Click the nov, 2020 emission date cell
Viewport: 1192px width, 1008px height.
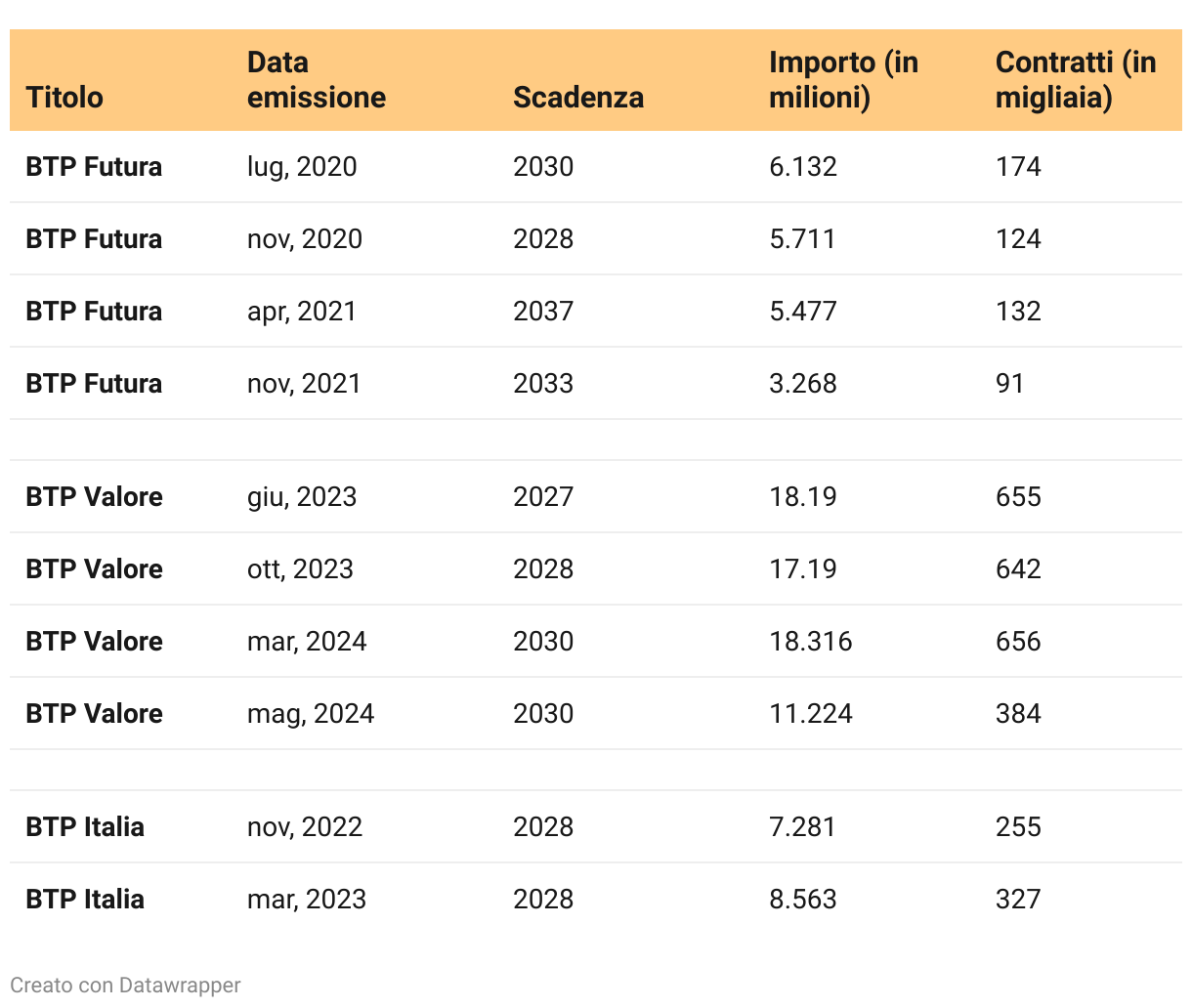click(x=304, y=239)
